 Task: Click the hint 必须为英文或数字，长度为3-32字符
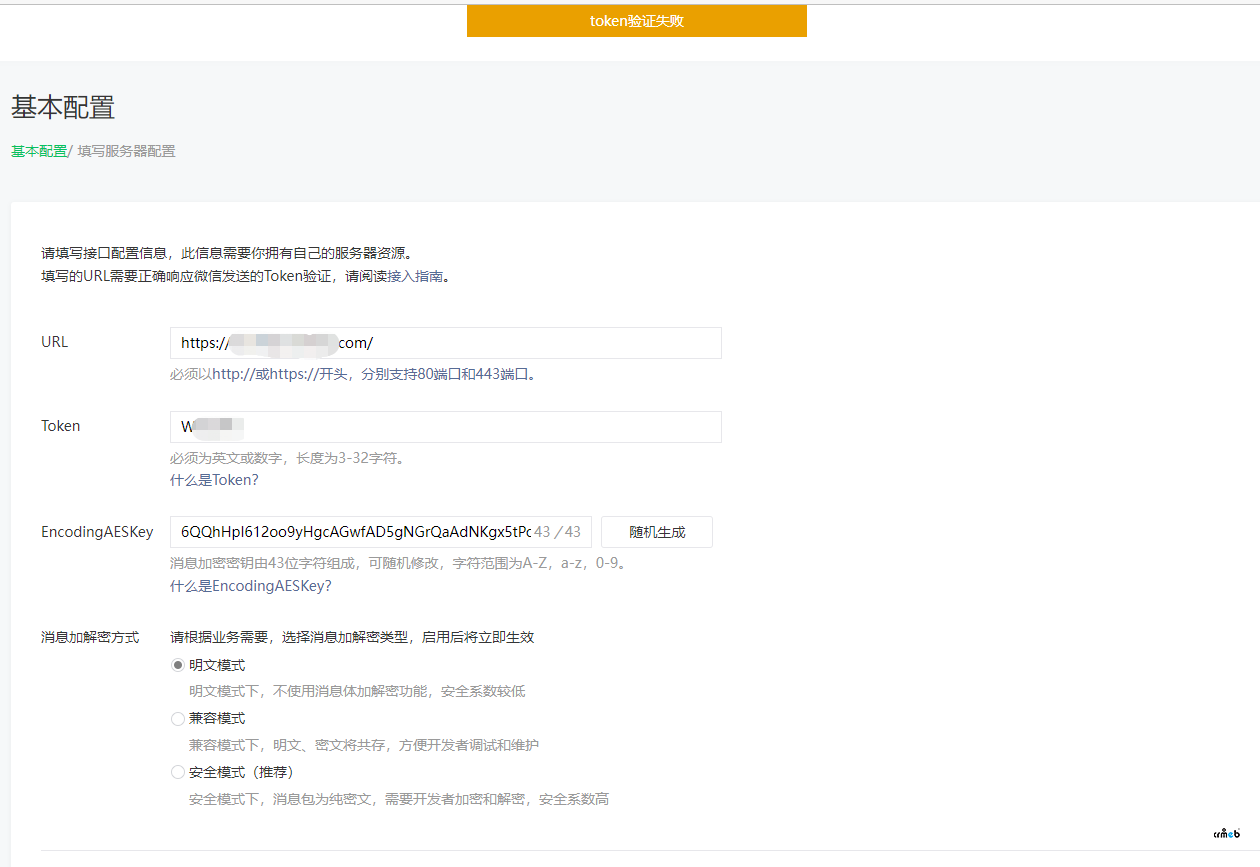click(287, 458)
